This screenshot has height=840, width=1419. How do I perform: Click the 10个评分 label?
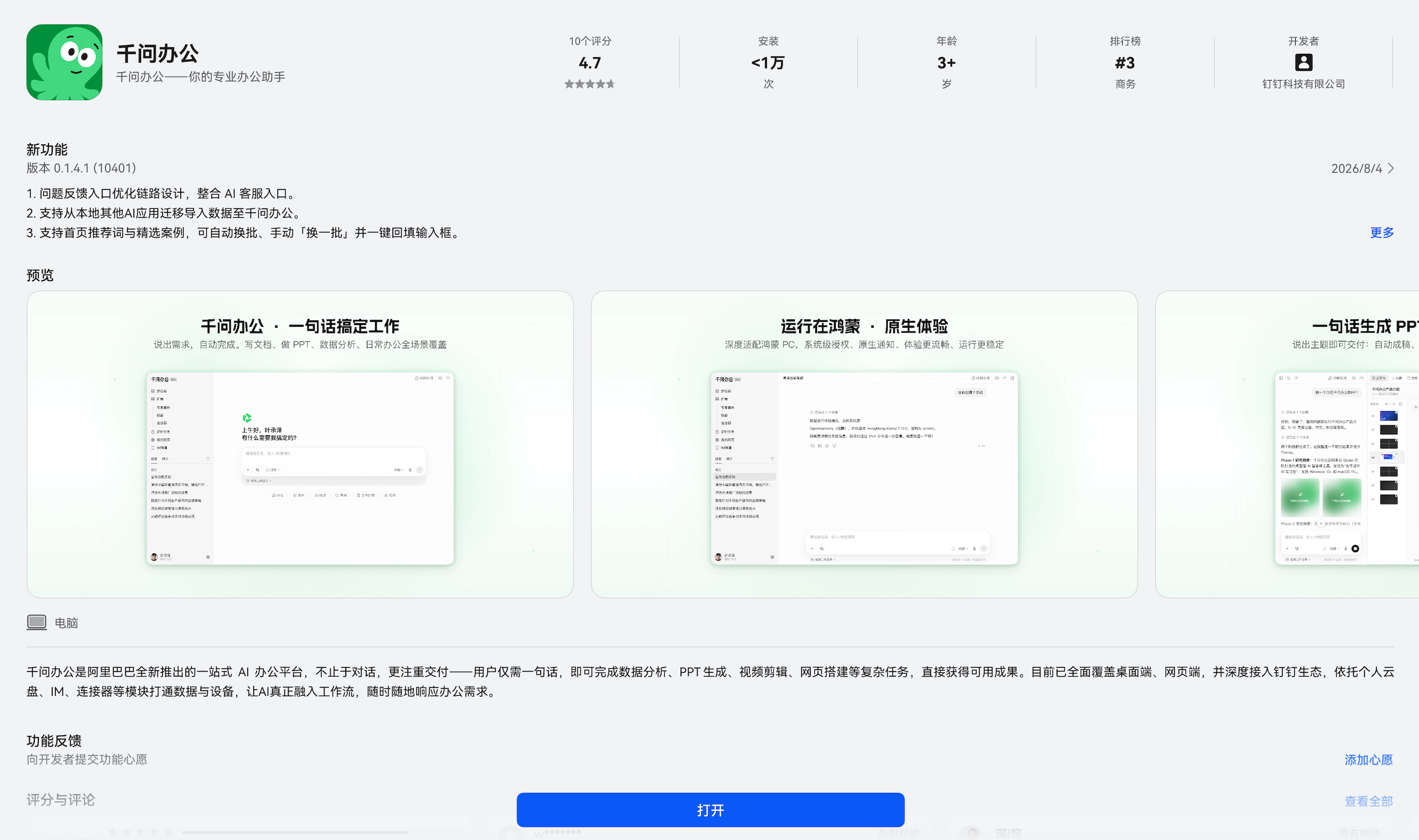click(589, 41)
